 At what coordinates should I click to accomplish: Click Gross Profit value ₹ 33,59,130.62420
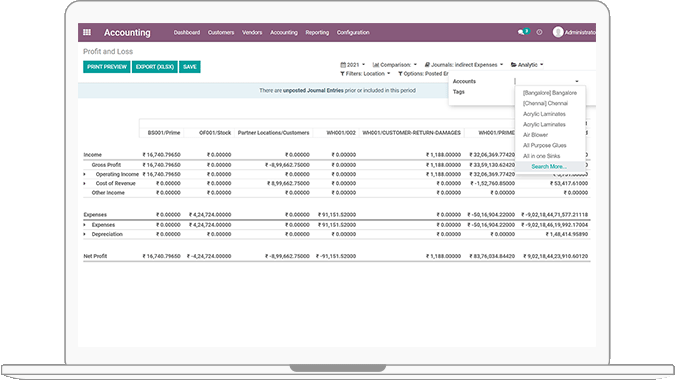(x=492, y=165)
